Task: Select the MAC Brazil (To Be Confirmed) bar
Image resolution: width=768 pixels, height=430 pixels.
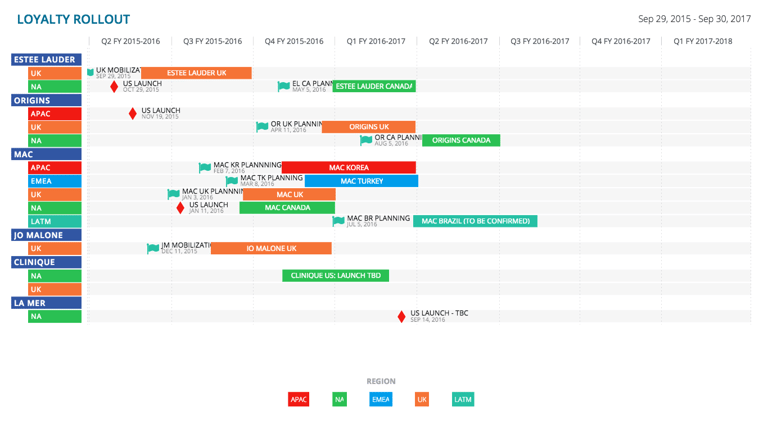Action: point(475,221)
